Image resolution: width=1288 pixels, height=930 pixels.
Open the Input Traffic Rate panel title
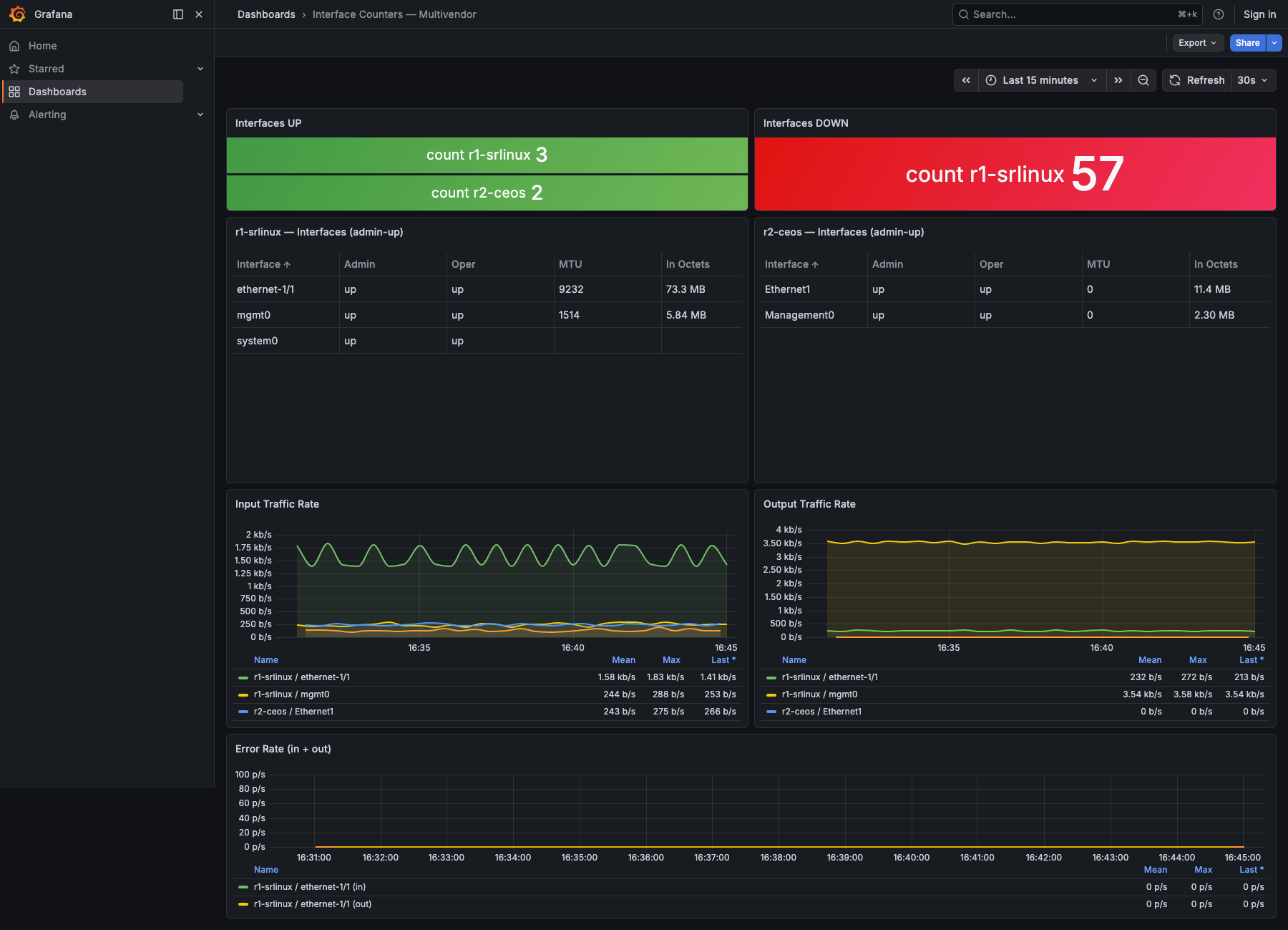[277, 504]
